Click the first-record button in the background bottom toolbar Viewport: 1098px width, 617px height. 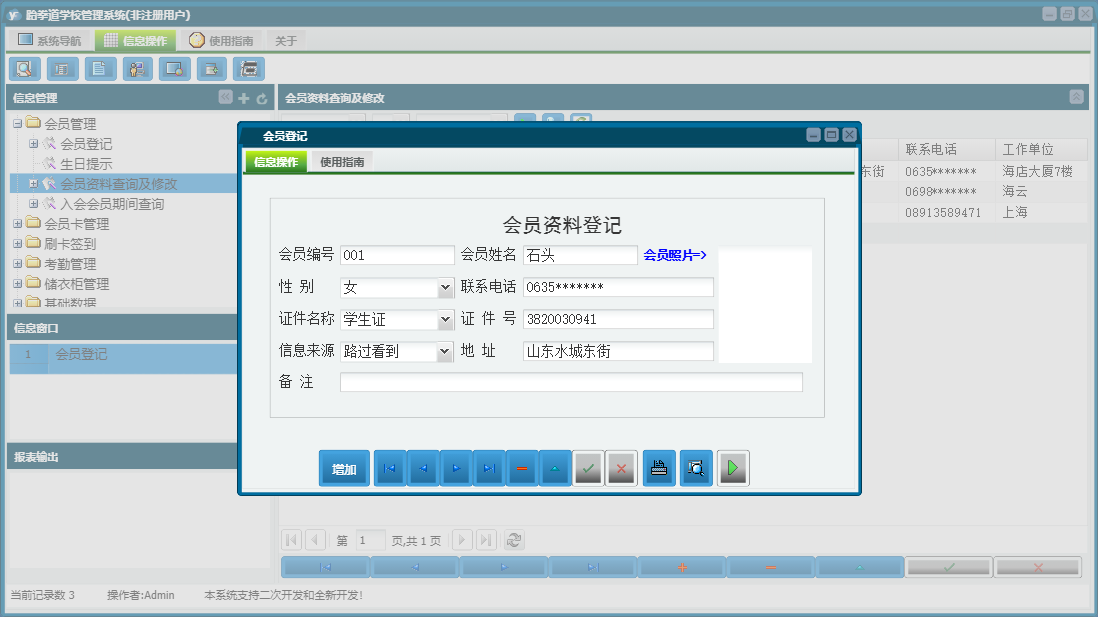coord(326,567)
